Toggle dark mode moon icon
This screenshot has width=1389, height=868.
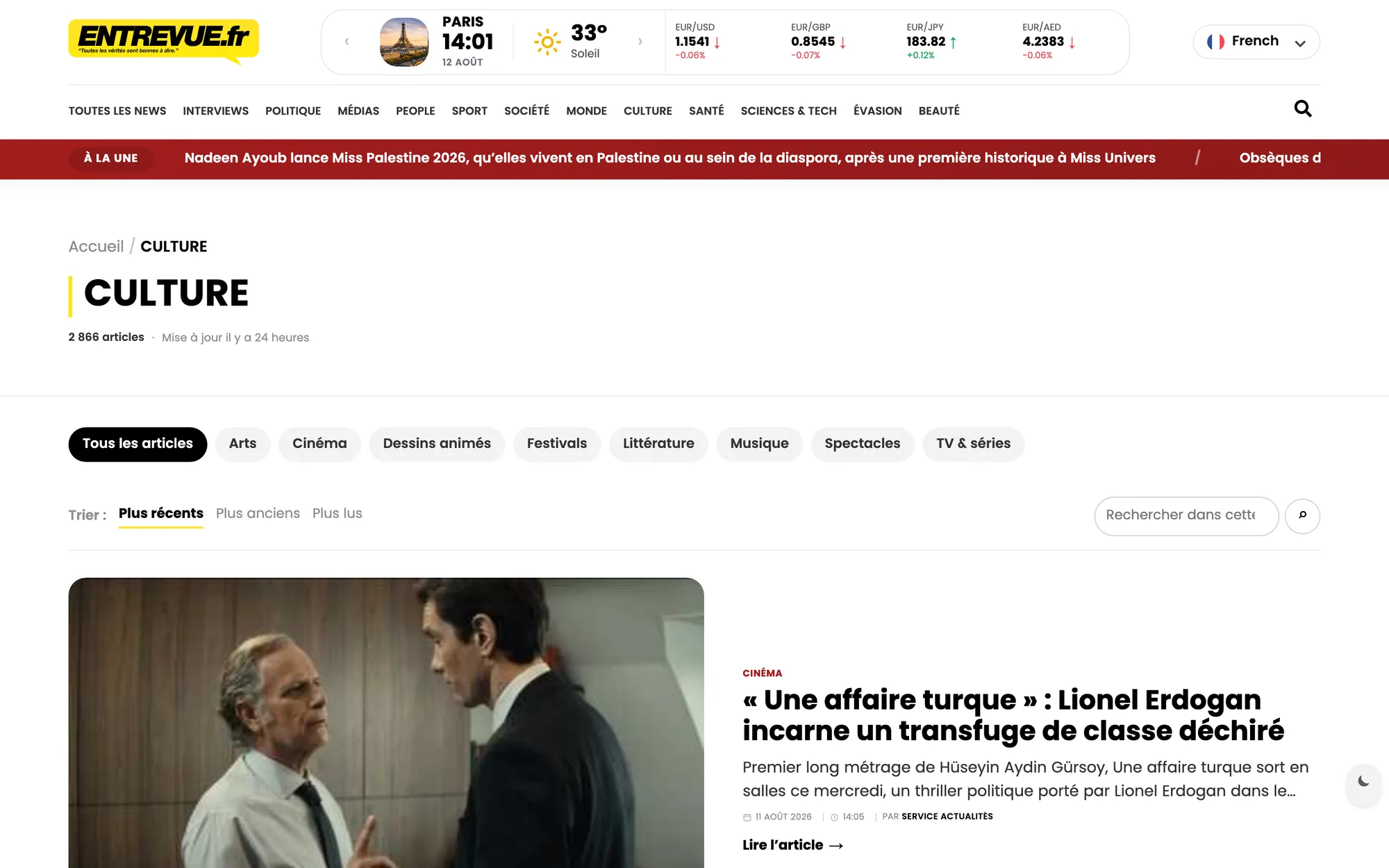(x=1363, y=781)
